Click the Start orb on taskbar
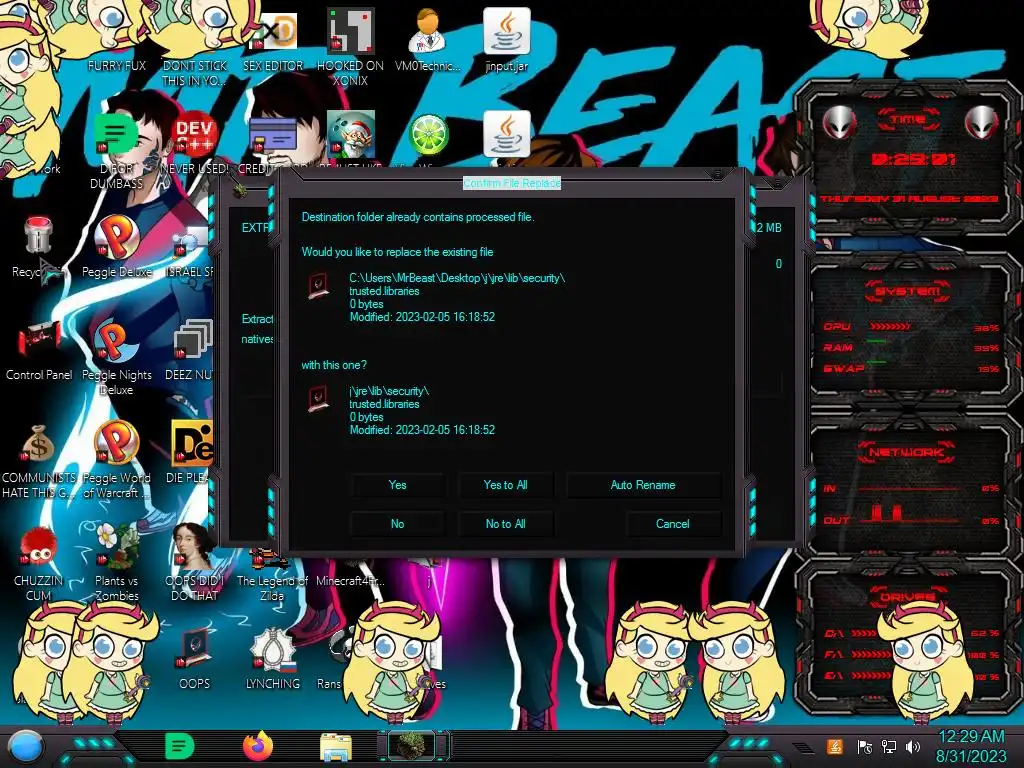 point(25,746)
